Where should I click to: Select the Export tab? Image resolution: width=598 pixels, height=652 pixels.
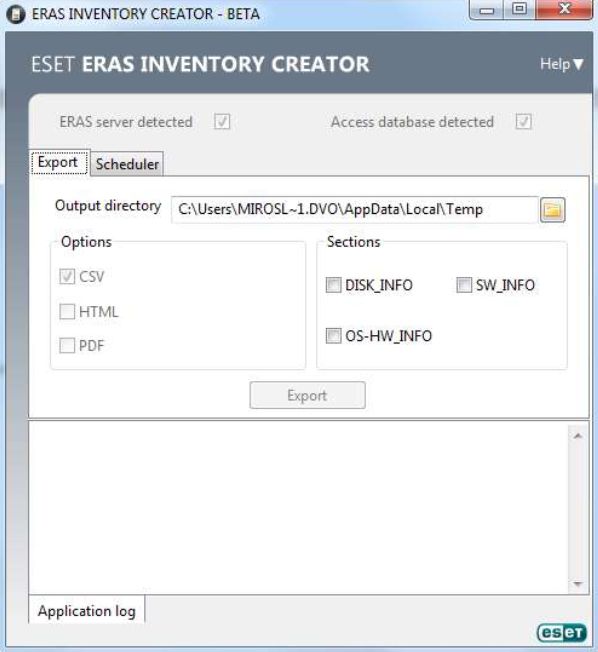pyautogui.click(x=59, y=163)
